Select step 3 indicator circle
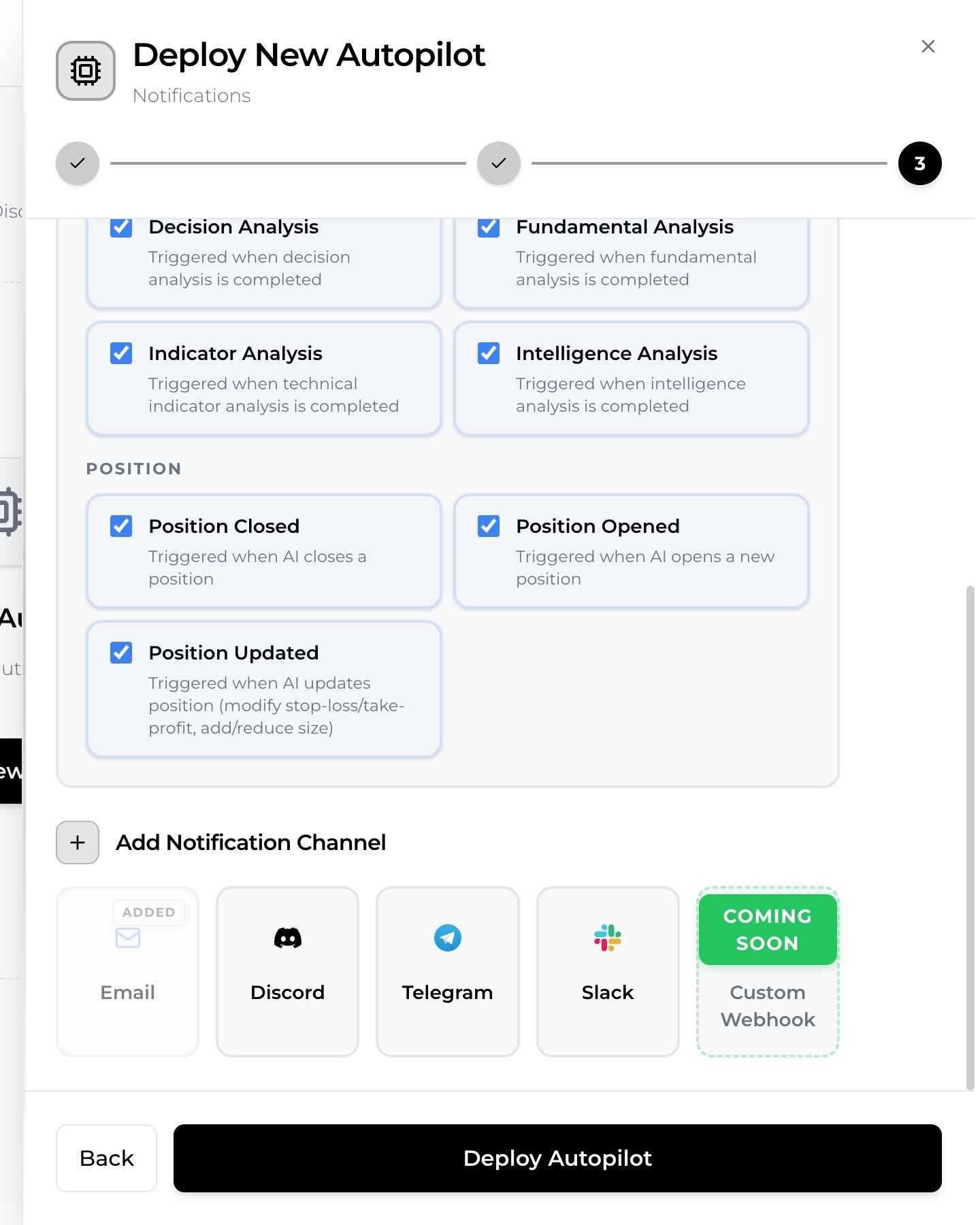 [920, 163]
